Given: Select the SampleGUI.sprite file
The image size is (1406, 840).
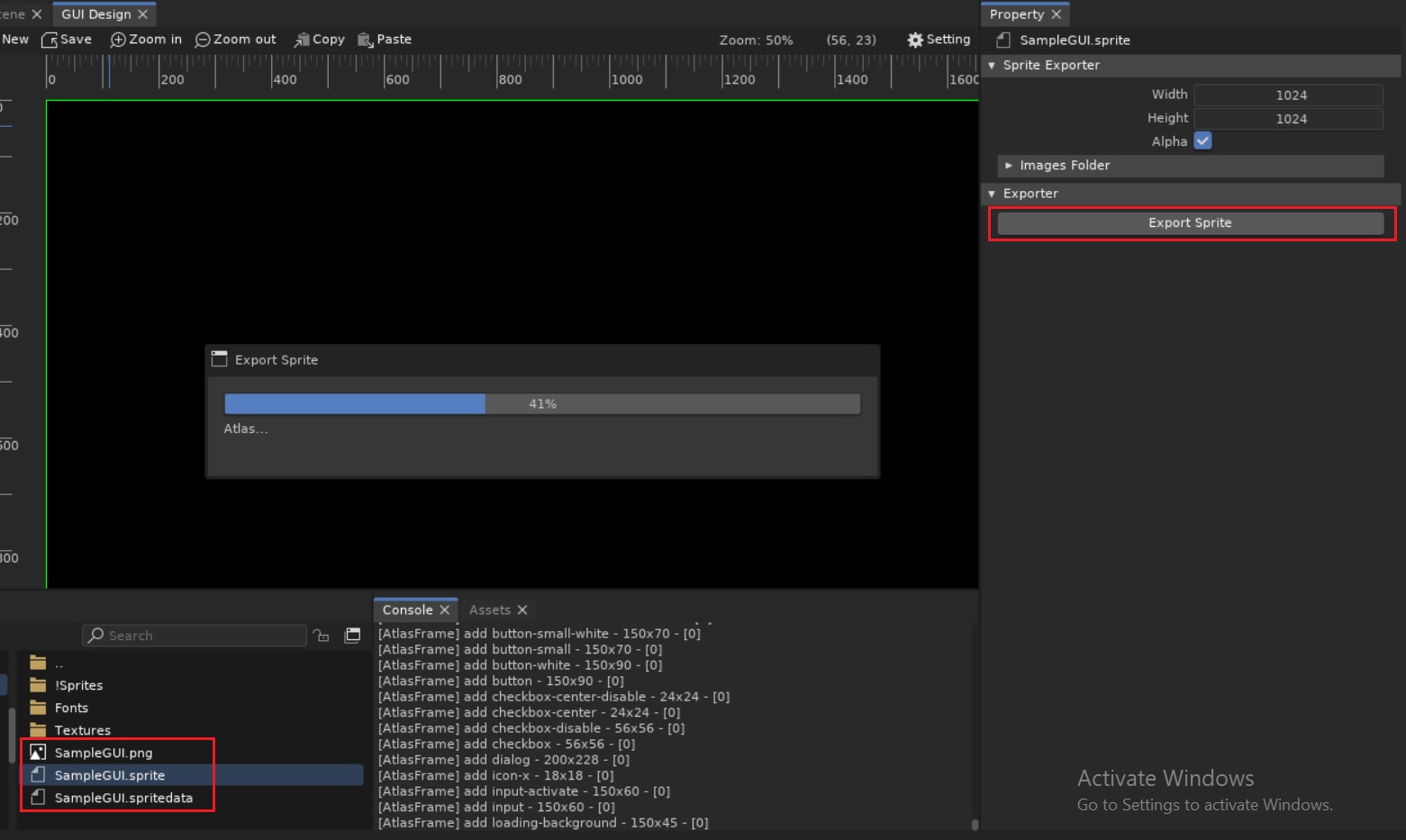Looking at the screenshot, I should [x=110, y=775].
